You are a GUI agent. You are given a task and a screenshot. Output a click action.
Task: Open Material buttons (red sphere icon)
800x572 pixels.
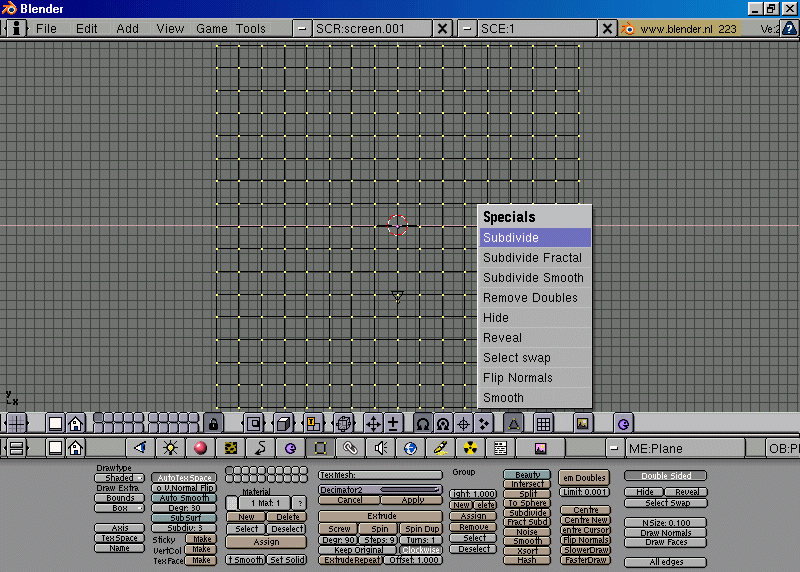point(201,448)
